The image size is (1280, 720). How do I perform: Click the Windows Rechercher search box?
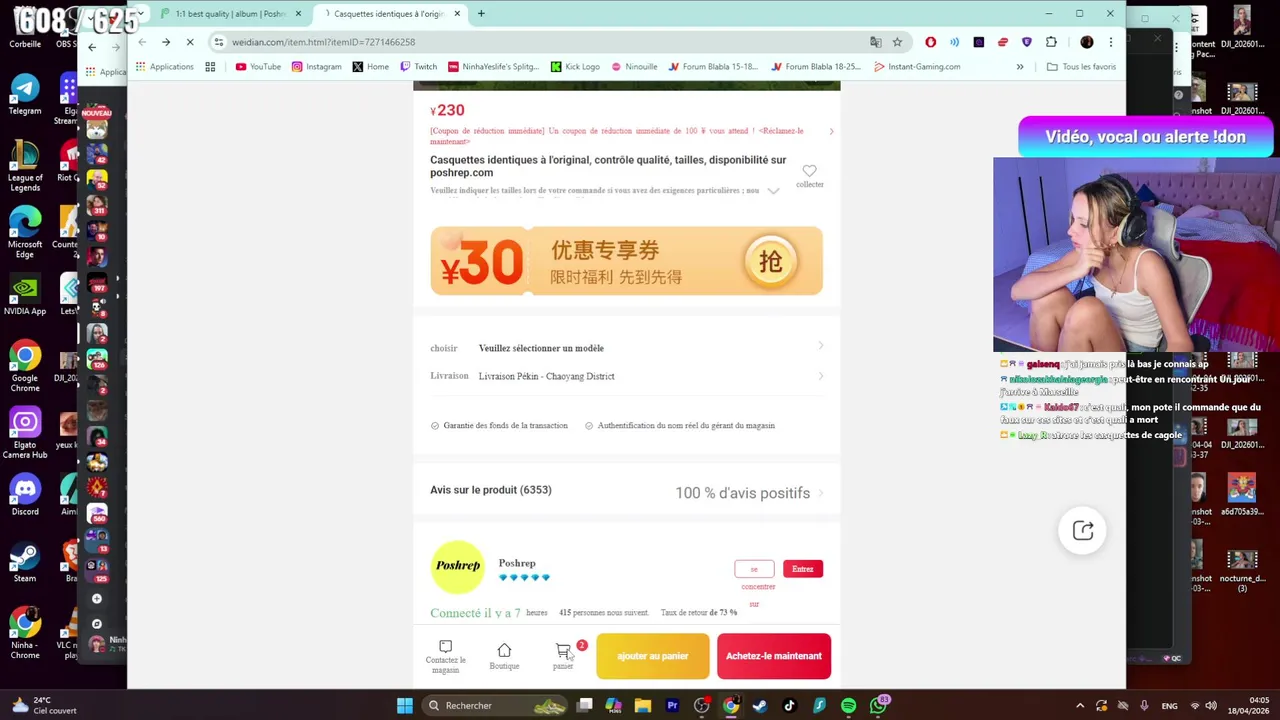click(493, 706)
